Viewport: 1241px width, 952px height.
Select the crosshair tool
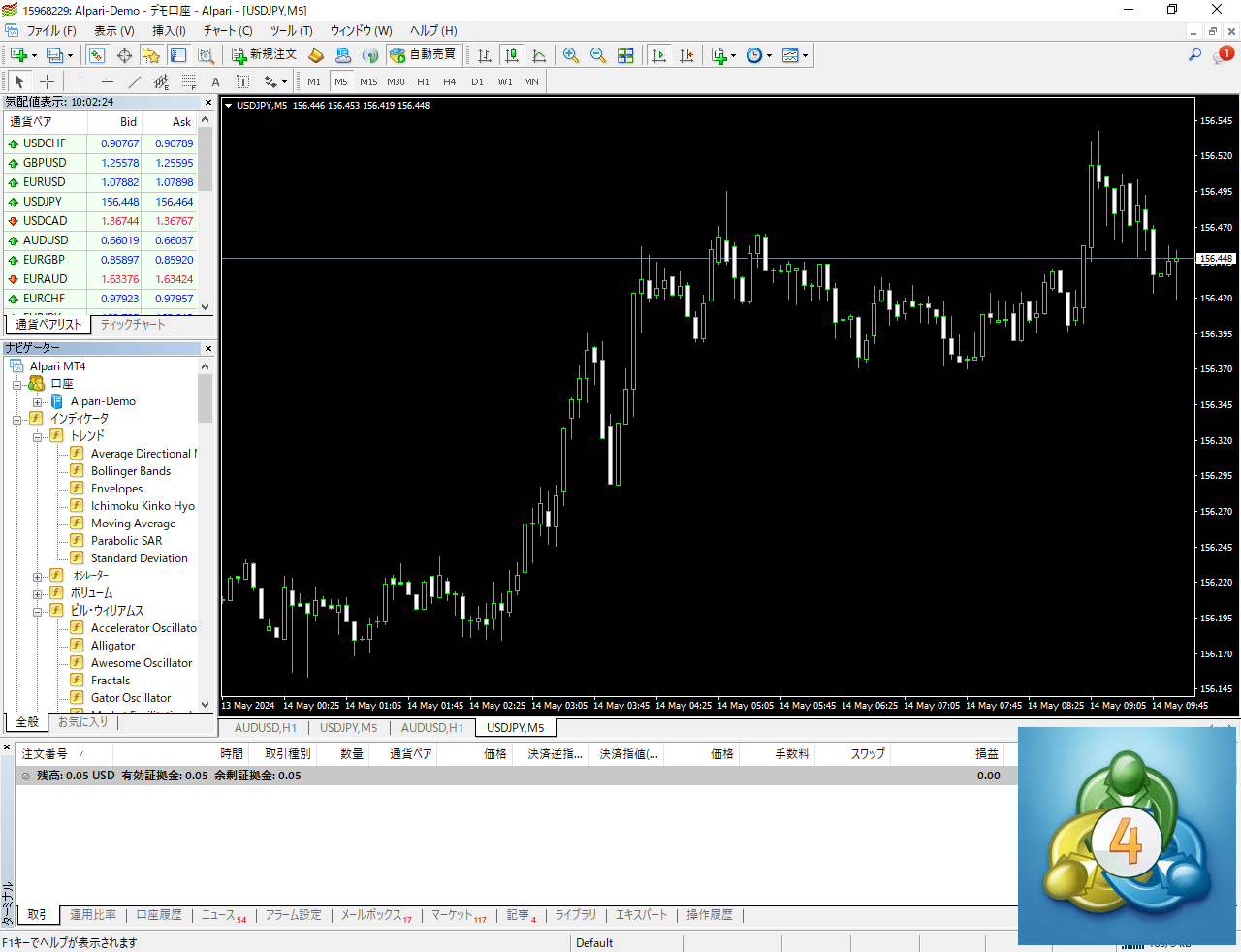(x=47, y=82)
